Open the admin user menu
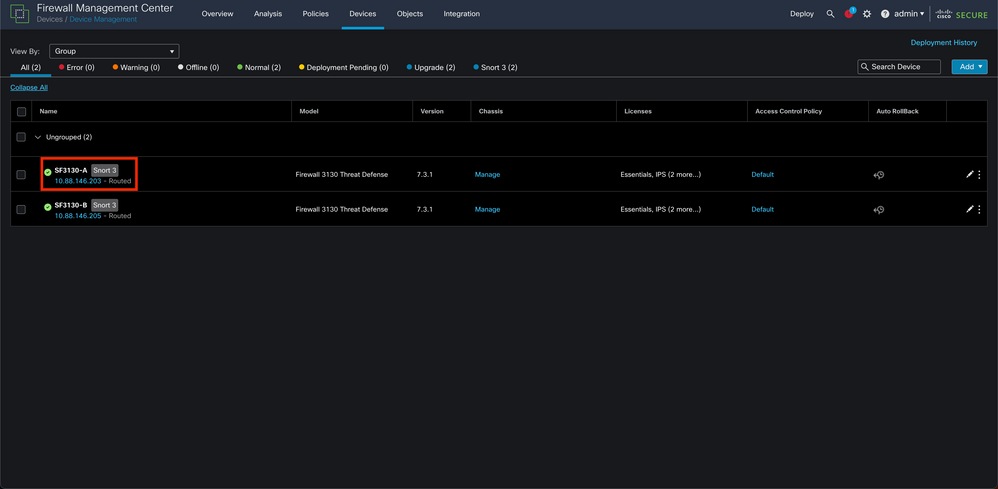This screenshot has height=489, width=998. pyautogui.click(x=908, y=14)
